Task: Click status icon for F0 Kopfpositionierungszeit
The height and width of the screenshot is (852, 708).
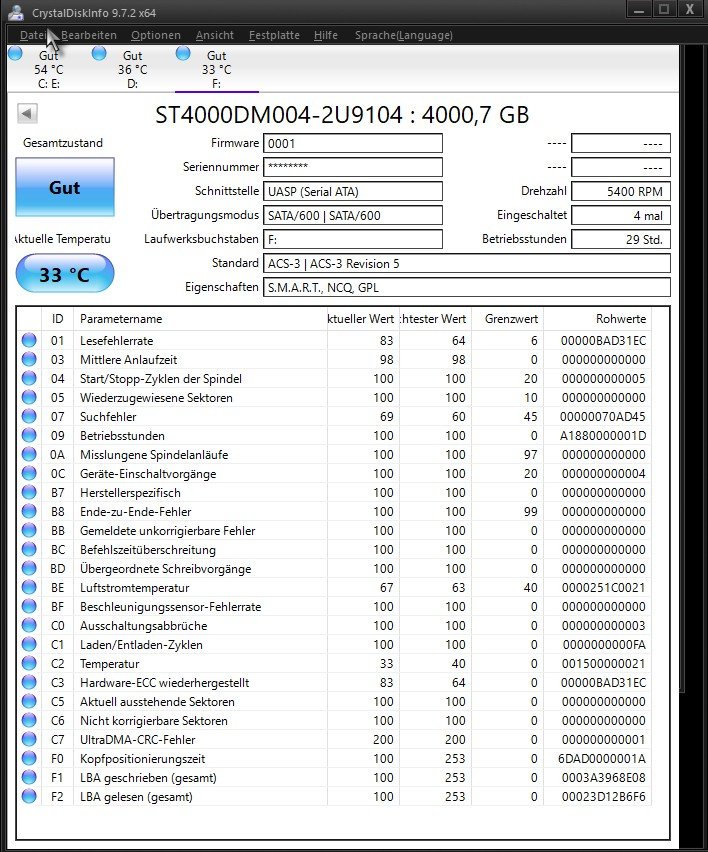Action: tap(29, 759)
